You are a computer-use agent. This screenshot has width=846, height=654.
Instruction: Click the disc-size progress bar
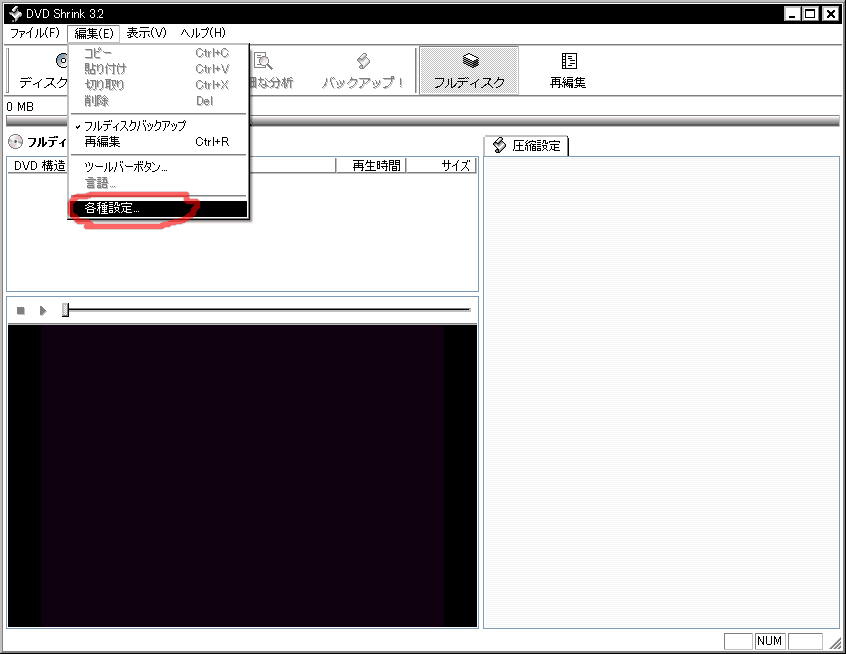click(423, 121)
